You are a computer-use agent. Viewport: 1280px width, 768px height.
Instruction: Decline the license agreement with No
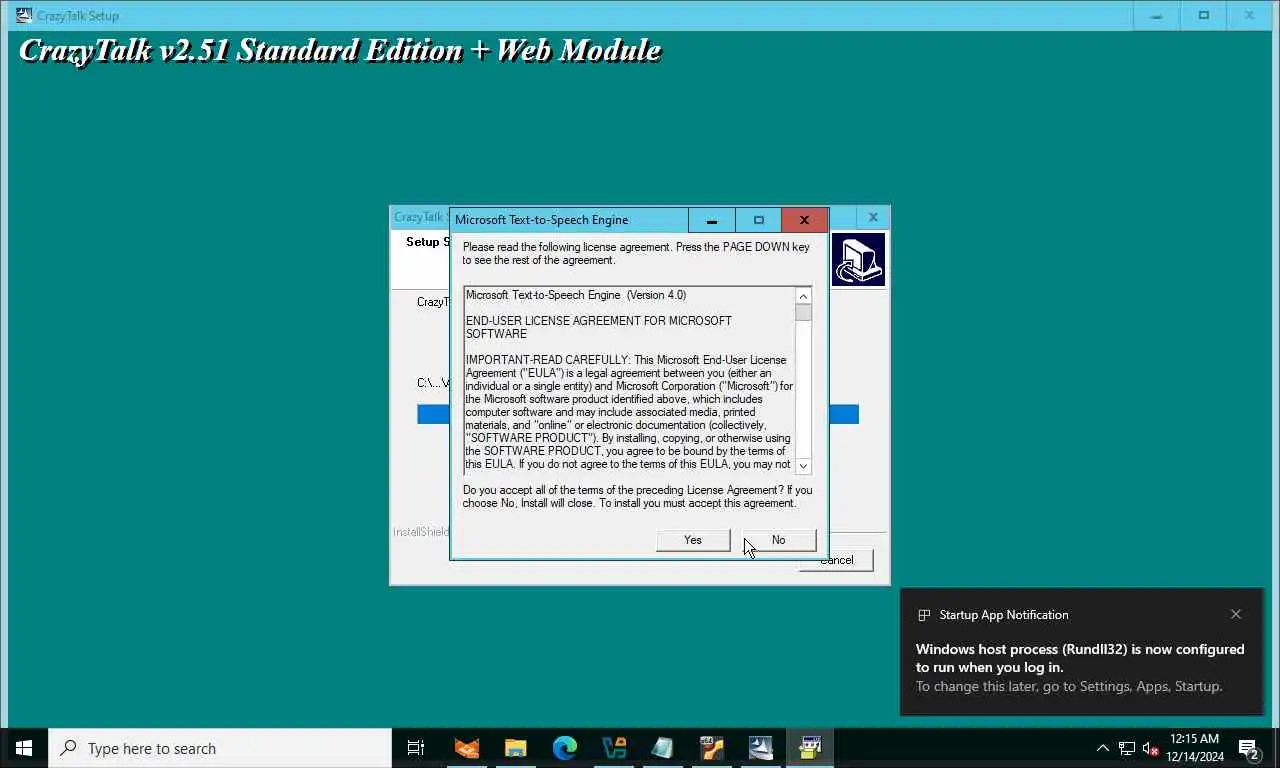click(779, 540)
